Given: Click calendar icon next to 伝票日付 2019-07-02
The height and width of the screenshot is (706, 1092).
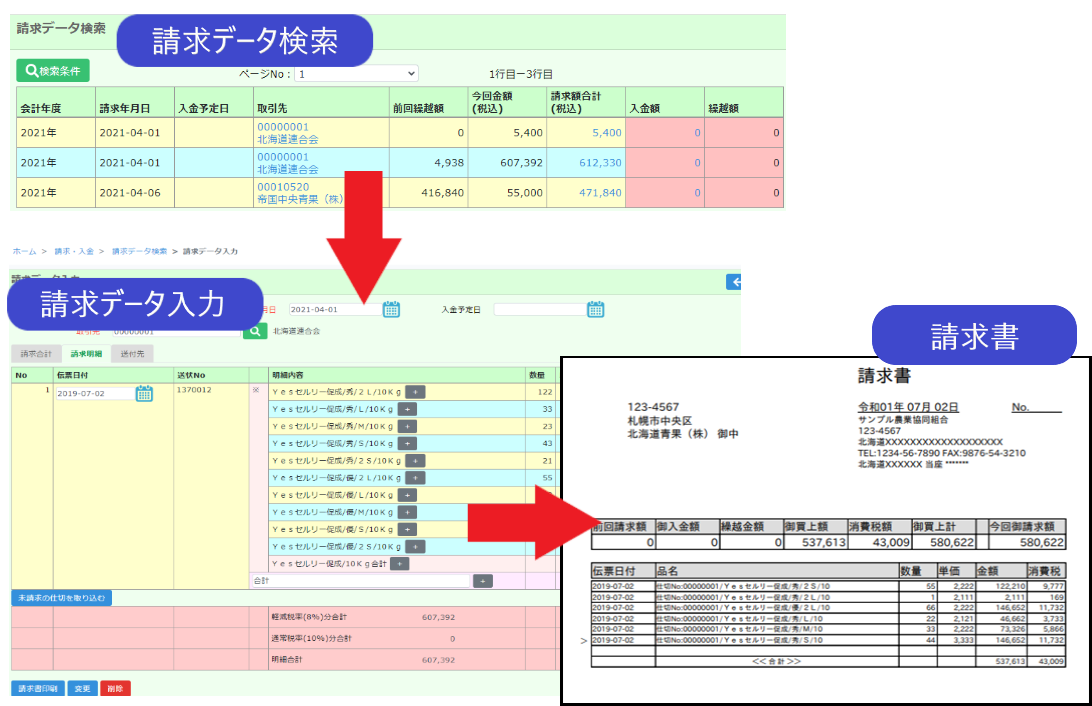Looking at the screenshot, I should click(144, 393).
